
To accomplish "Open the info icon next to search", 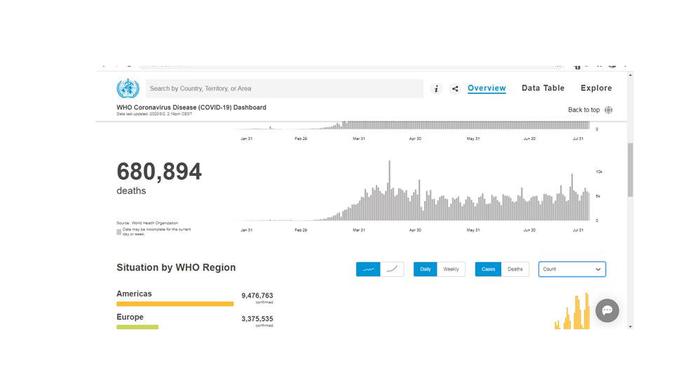I will click(436, 88).
